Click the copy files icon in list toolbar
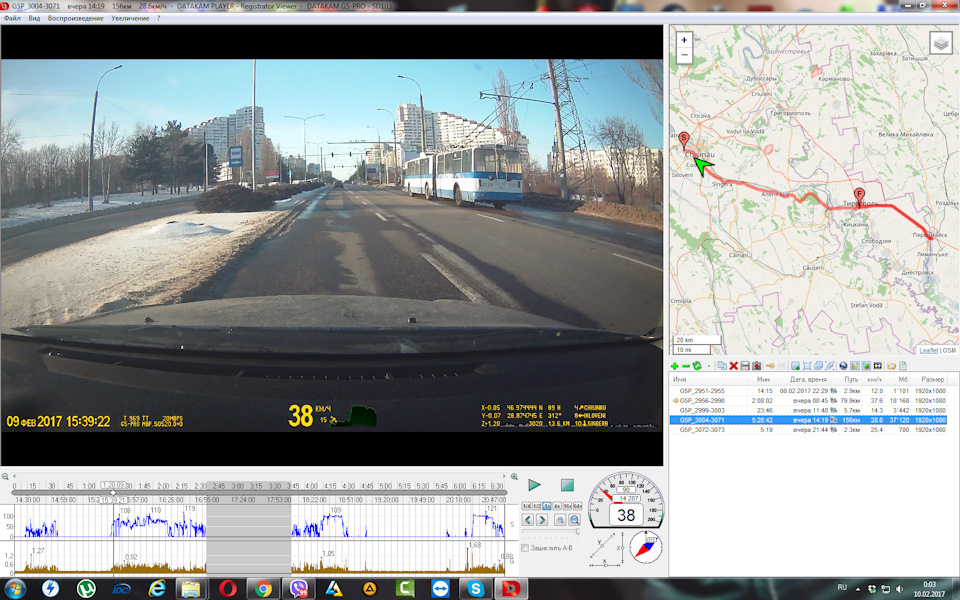 (x=722, y=366)
